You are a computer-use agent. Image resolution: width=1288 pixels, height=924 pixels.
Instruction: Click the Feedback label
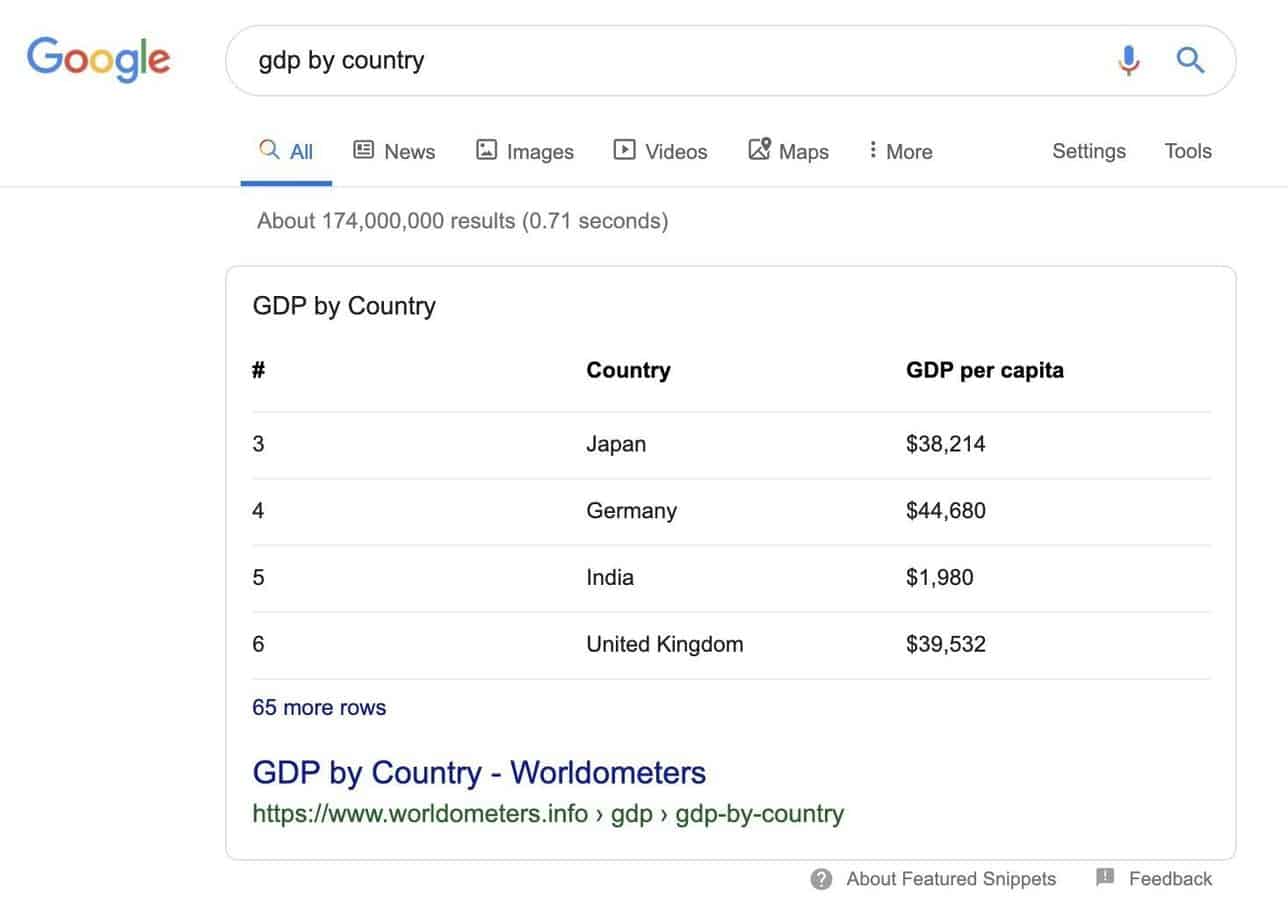[x=1170, y=878]
